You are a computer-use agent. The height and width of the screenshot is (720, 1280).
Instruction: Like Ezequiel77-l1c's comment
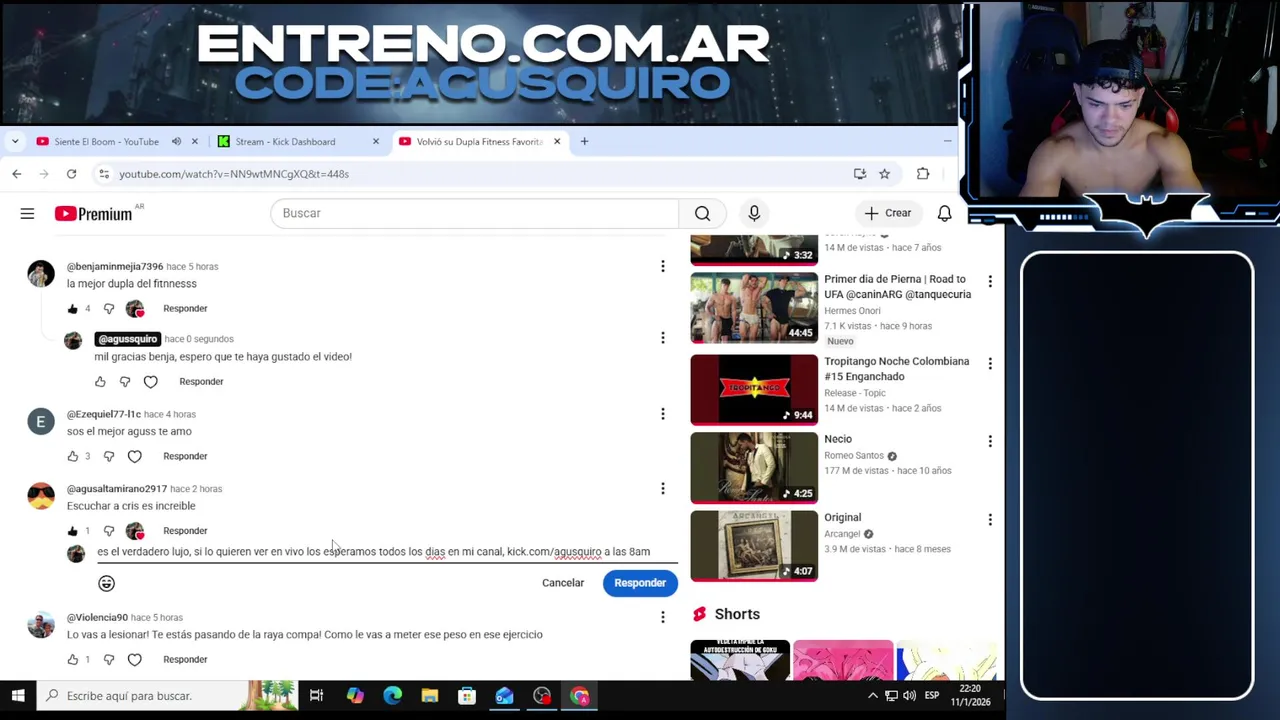pos(72,456)
